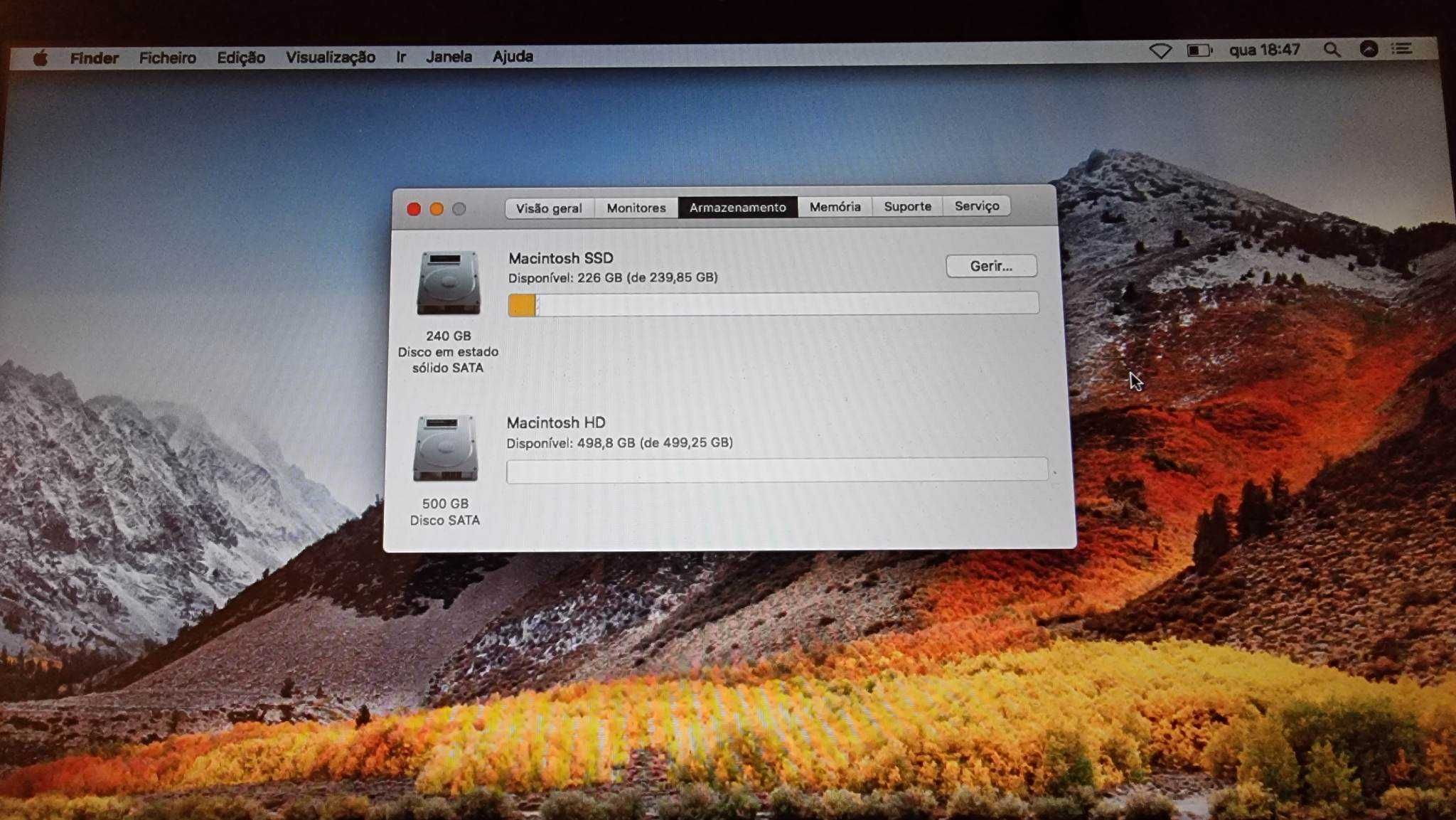This screenshot has height=820, width=1456.
Task: Click the 'Disco SATA' label
Action: point(445,521)
